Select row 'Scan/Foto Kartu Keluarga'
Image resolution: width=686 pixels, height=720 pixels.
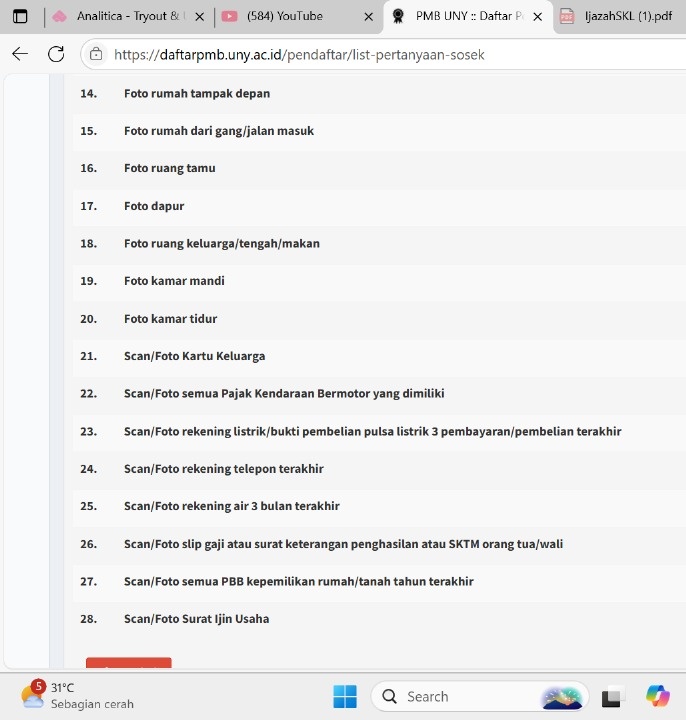379,356
